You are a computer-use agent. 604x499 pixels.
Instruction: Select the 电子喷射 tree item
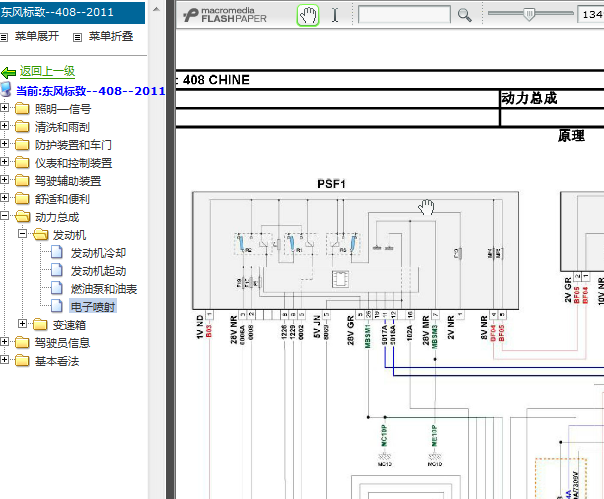click(x=93, y=307)
